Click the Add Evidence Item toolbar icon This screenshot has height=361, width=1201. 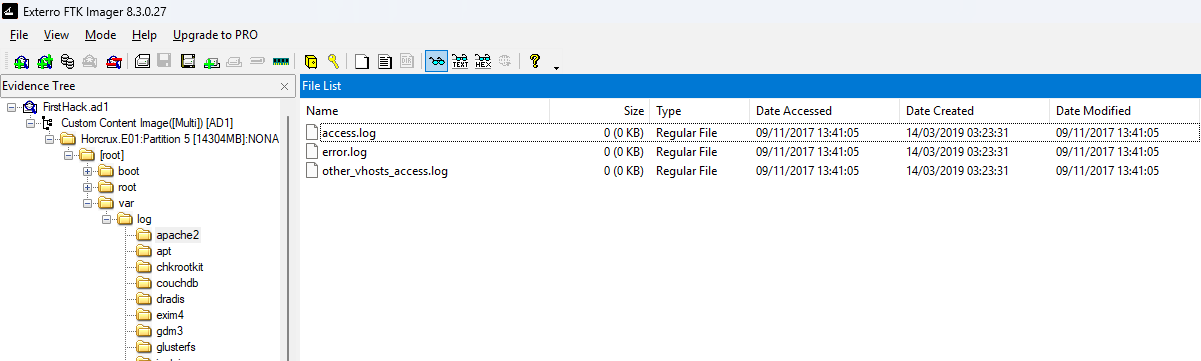tap(22, 61)
